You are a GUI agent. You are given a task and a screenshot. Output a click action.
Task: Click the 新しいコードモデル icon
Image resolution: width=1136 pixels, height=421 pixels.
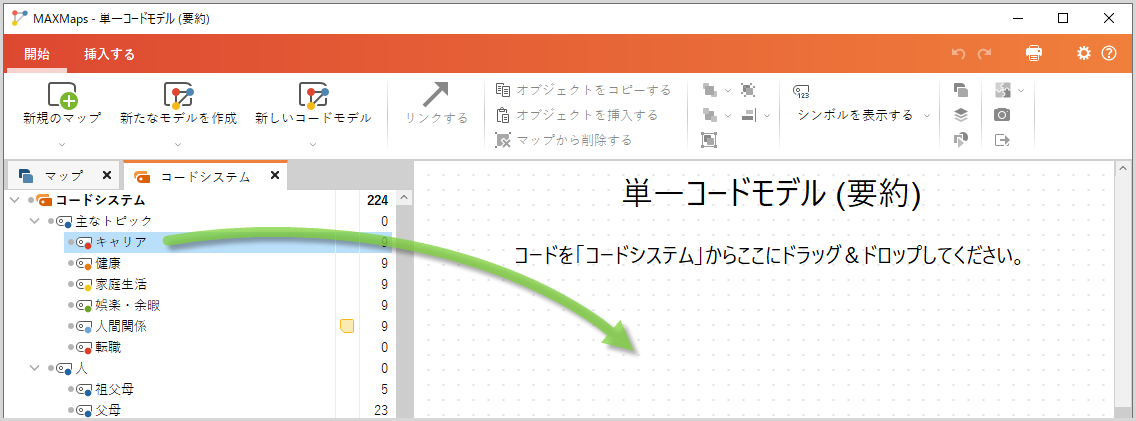click(313, 95)
